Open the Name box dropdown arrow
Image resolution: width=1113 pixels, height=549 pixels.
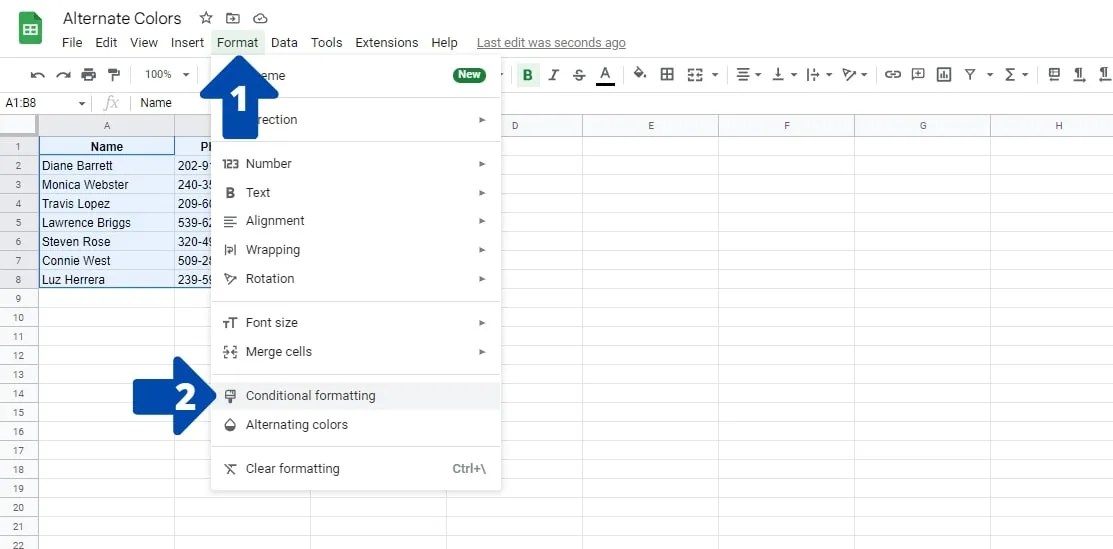pyautogui.click(x=82, y=104)
